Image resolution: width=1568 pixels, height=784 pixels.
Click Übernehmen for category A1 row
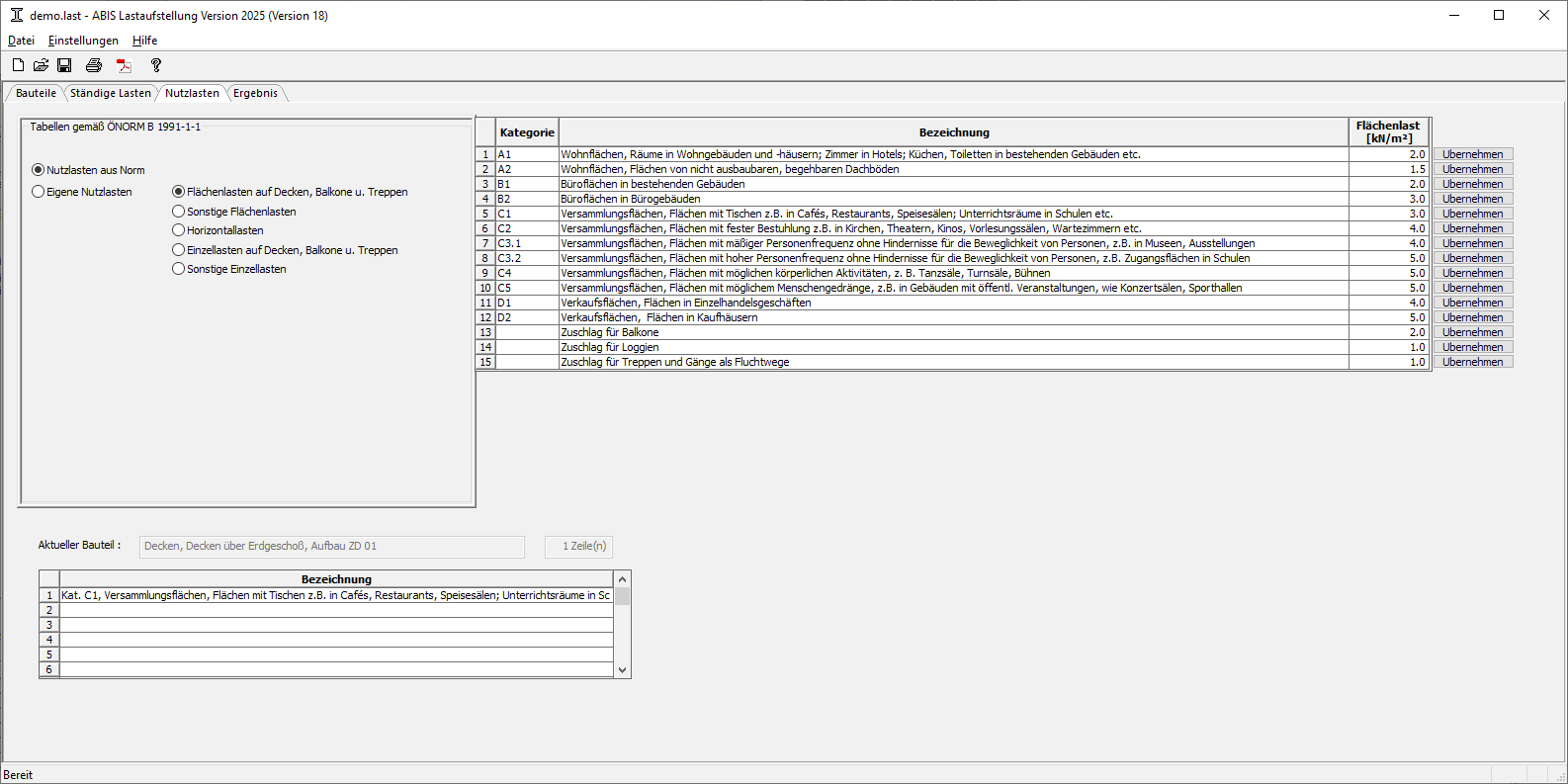pyautogui.click(x=1472, y=154)
